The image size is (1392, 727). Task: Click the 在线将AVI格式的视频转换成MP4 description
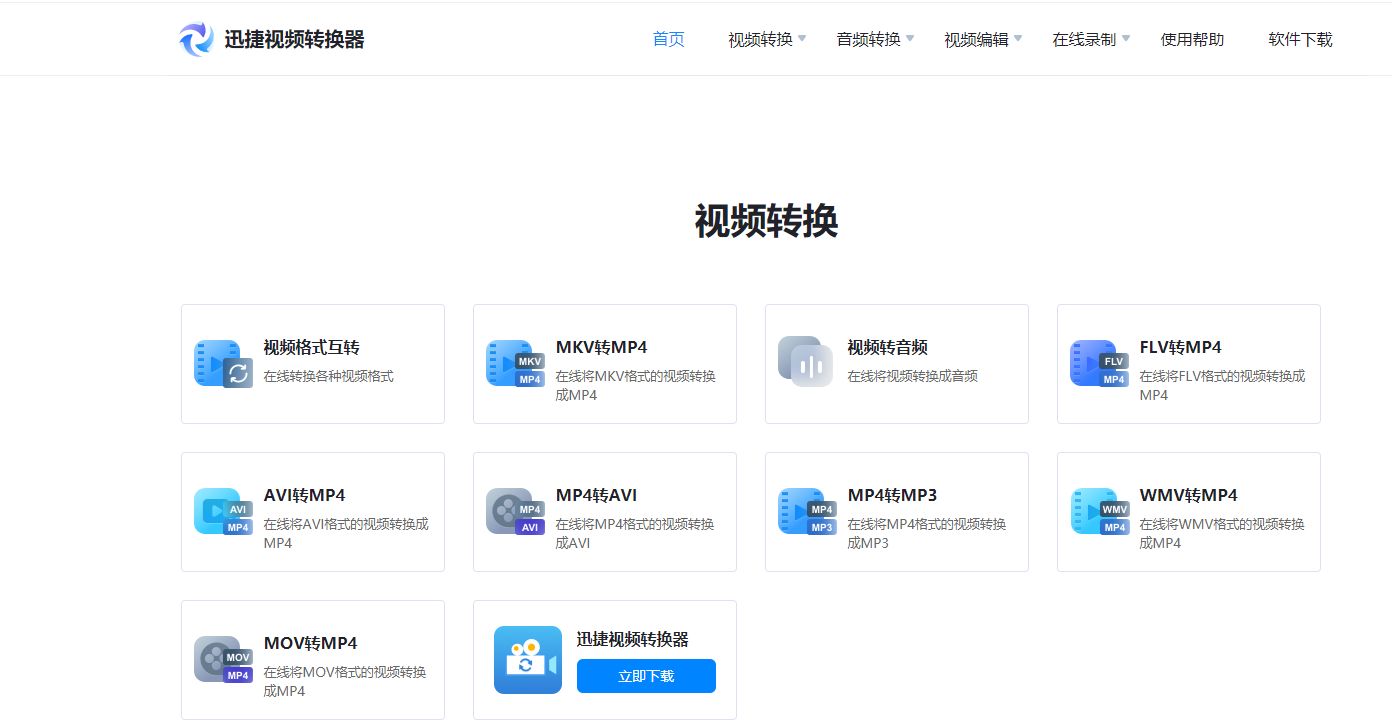click(x=346, y=533)
